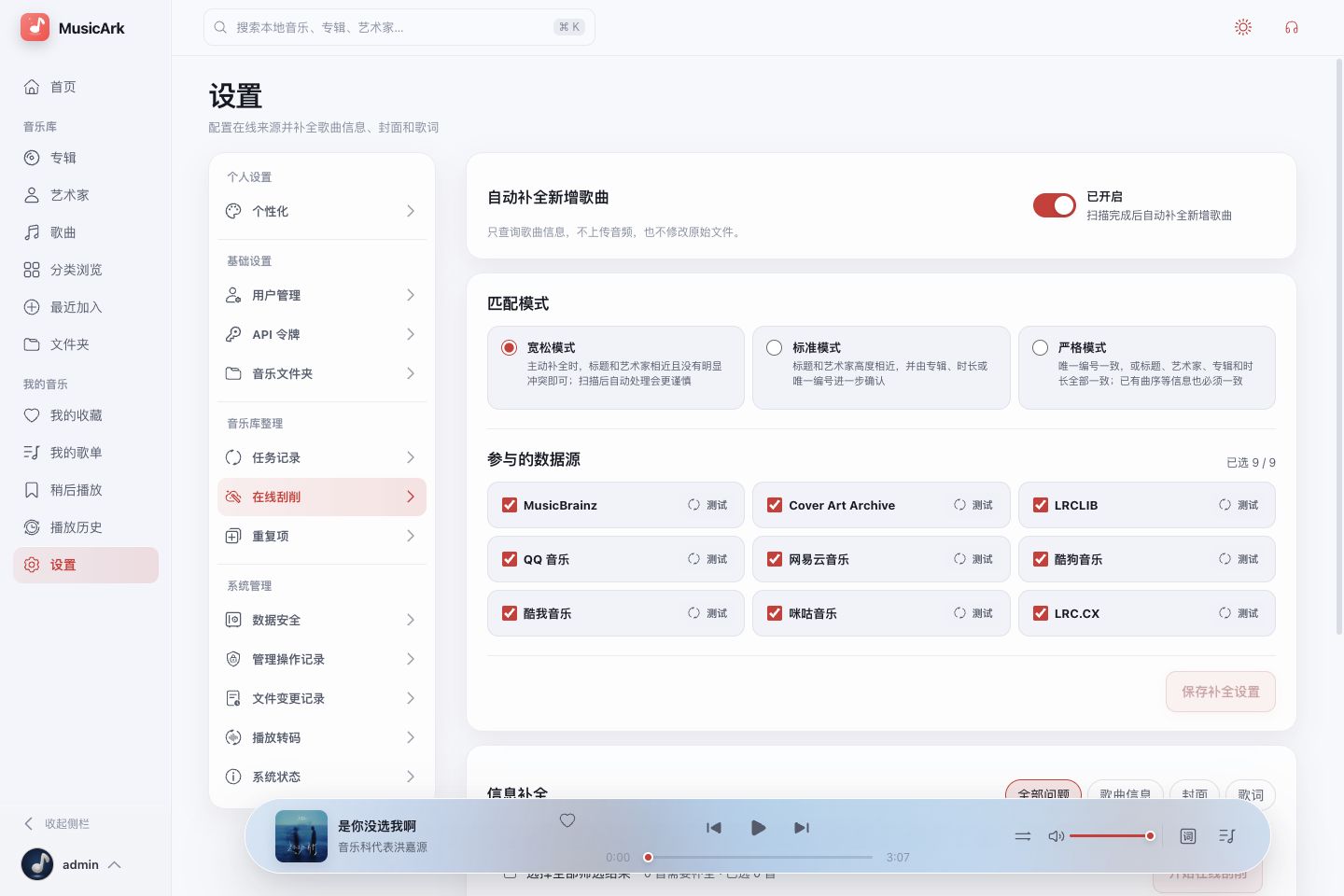The image size is (1344, 896).
Task: Collapse the sidebar with 收起侧栏
Action: (57, 823)
